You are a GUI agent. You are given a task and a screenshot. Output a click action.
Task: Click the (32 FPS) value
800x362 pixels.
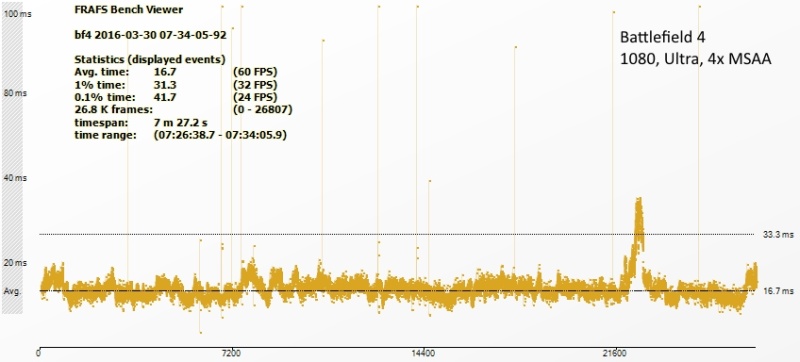click(255, 84)
